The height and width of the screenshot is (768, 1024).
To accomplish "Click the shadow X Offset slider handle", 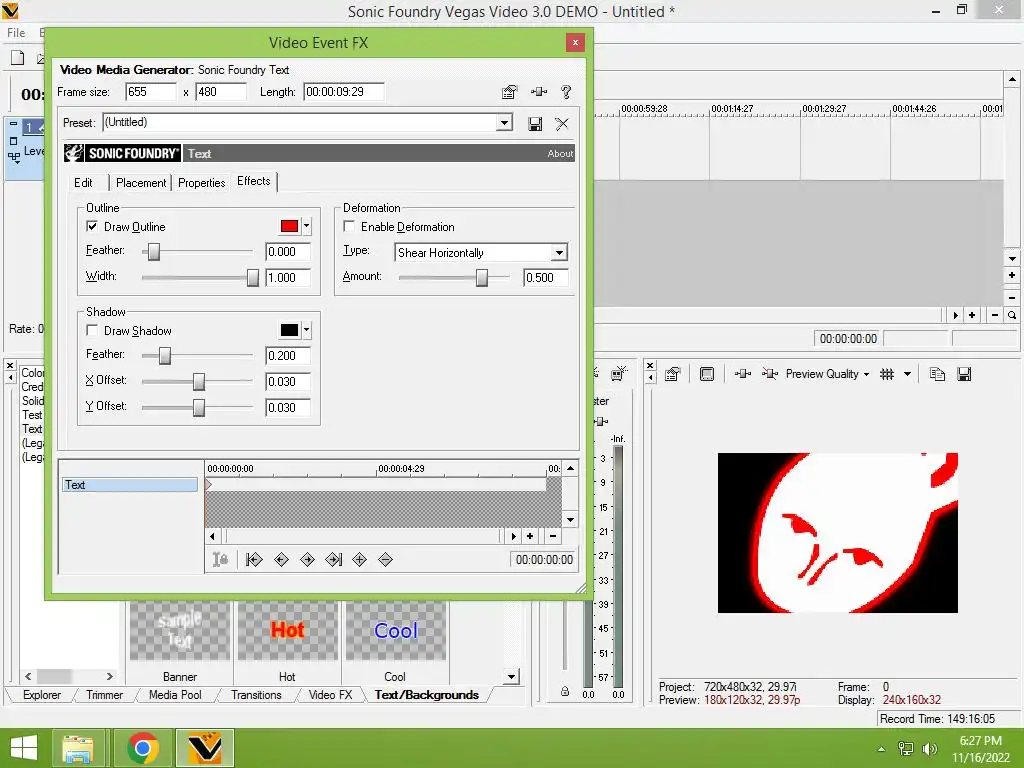I will point(199,381).
